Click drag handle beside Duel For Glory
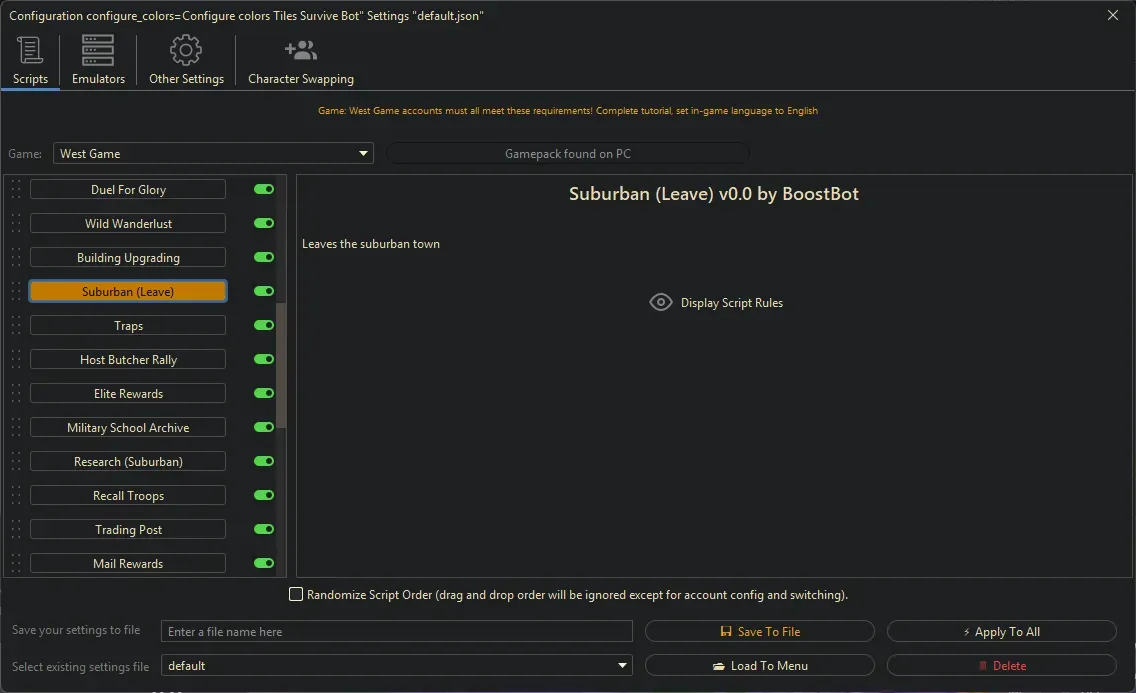The width and height of the screenshot is (1136, 693). pos(15,189)
